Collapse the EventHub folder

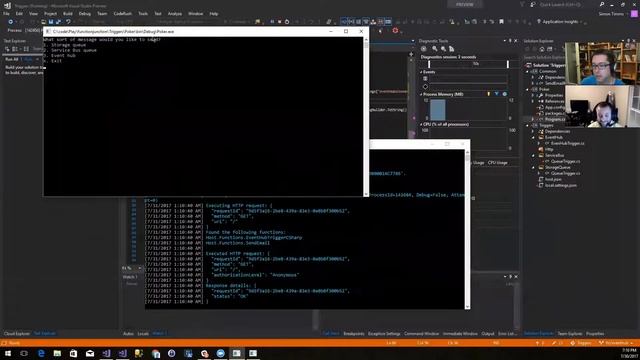tap(533, 138)
